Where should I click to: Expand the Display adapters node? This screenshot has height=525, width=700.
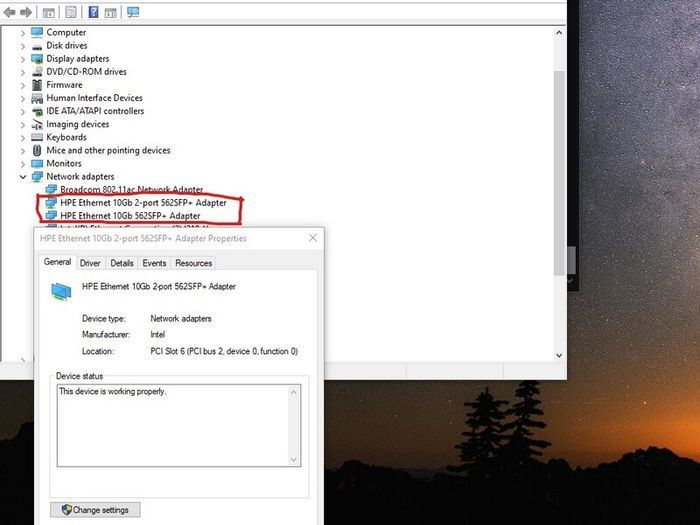tap(23, 59)
